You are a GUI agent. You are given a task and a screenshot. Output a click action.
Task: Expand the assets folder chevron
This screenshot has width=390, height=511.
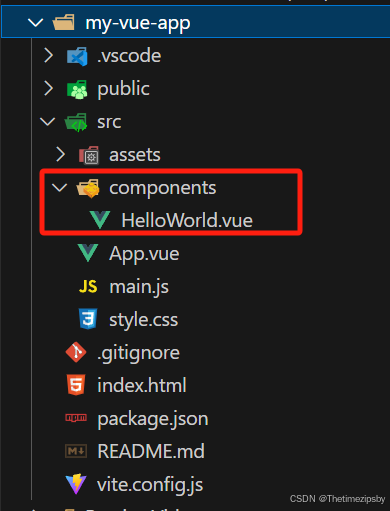tap(61, 154)
